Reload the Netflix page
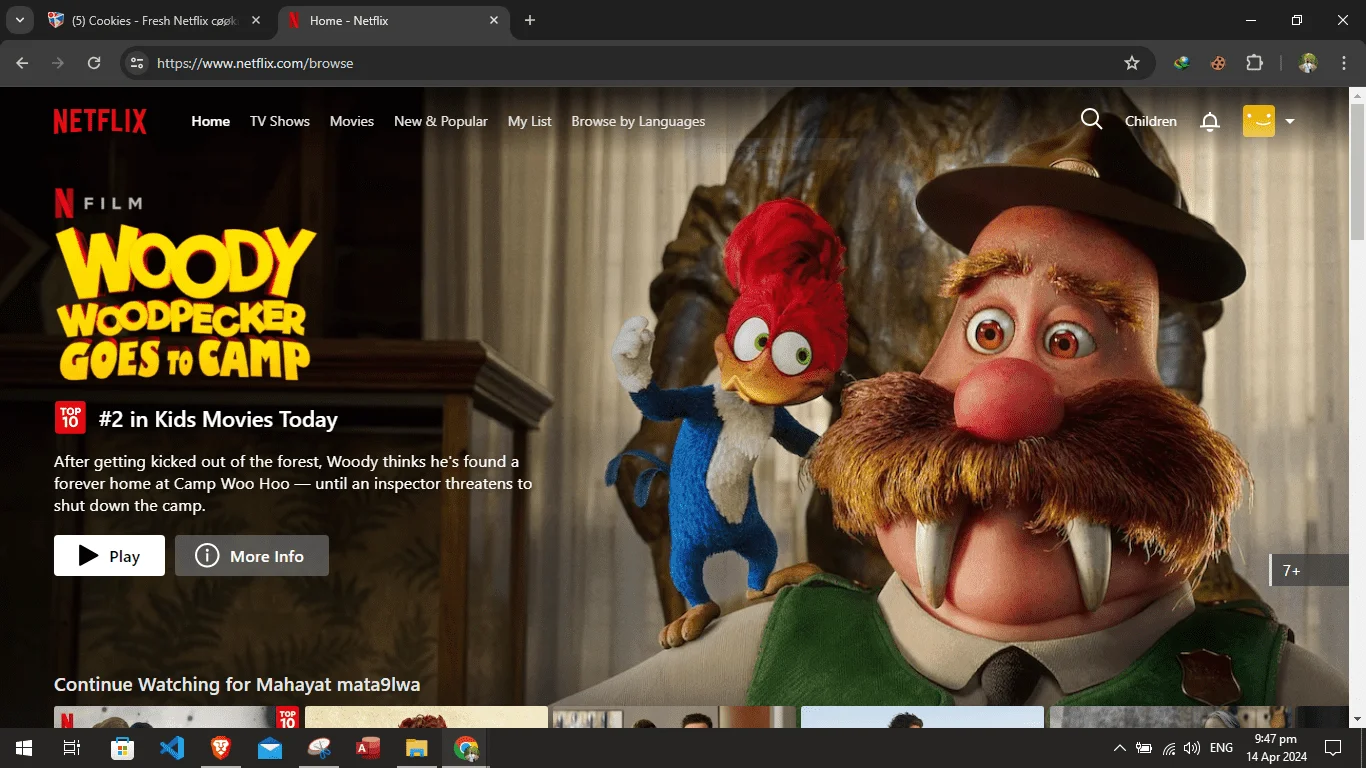This screenshot has width=1366, height=768. 94,63
